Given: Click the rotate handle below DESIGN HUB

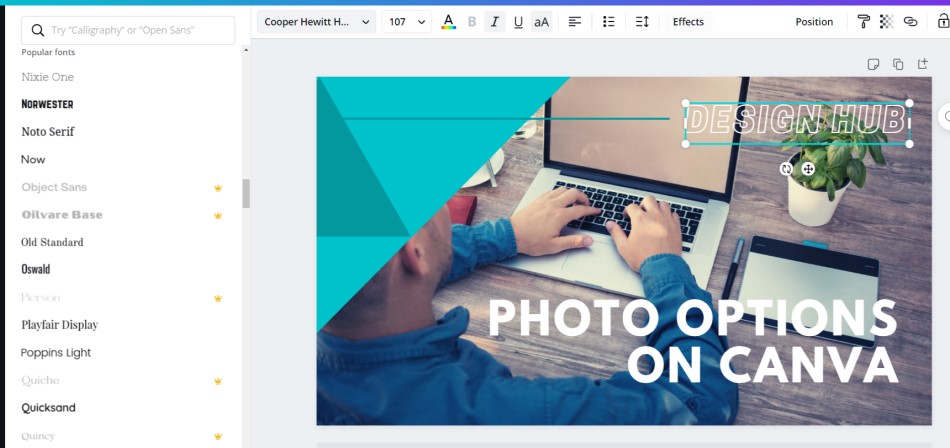Looking at the screenshot, I should click(786, 169).
